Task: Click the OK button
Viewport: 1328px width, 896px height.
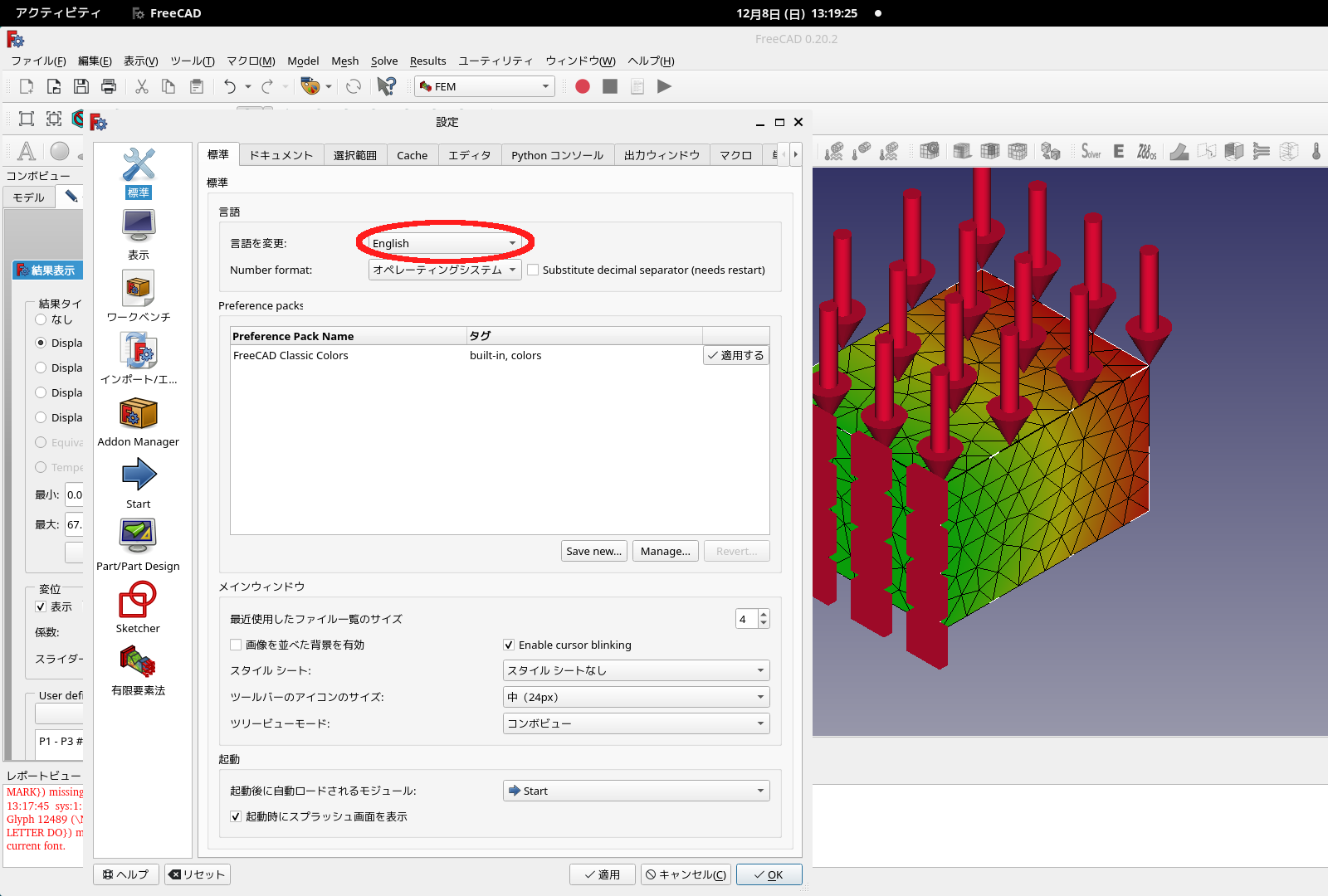Action: point(769,874)
